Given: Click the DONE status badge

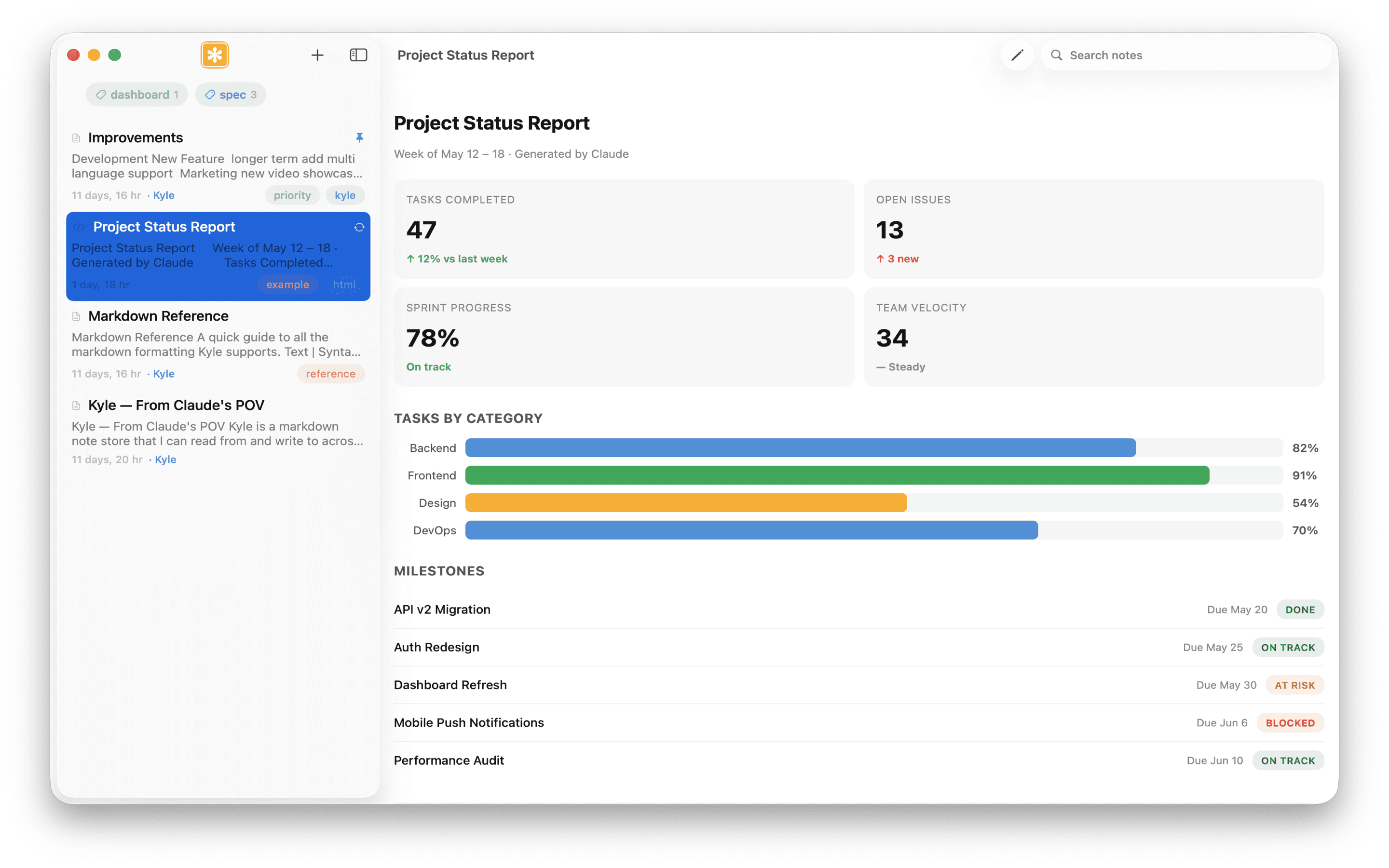Looking at the screenshot, I should (x=1300, y=610).
